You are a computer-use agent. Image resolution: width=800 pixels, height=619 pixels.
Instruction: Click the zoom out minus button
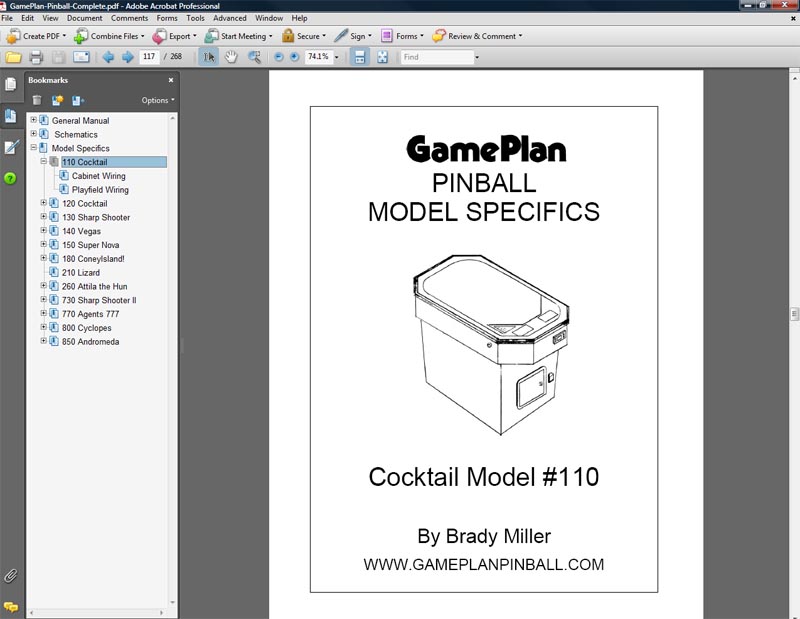coord(279,57)
